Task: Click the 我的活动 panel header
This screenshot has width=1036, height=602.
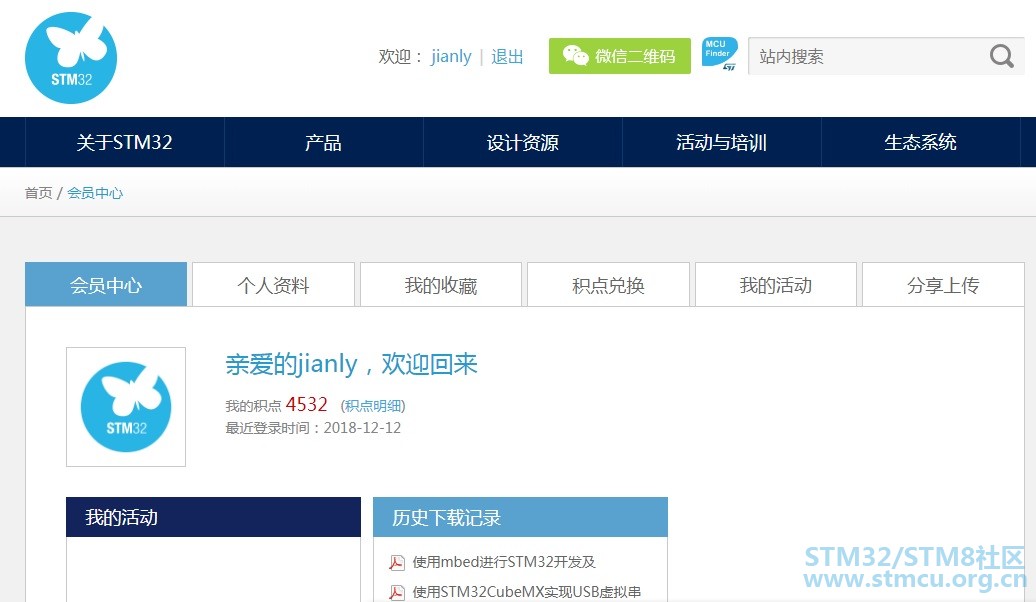Action: [213, 517]
